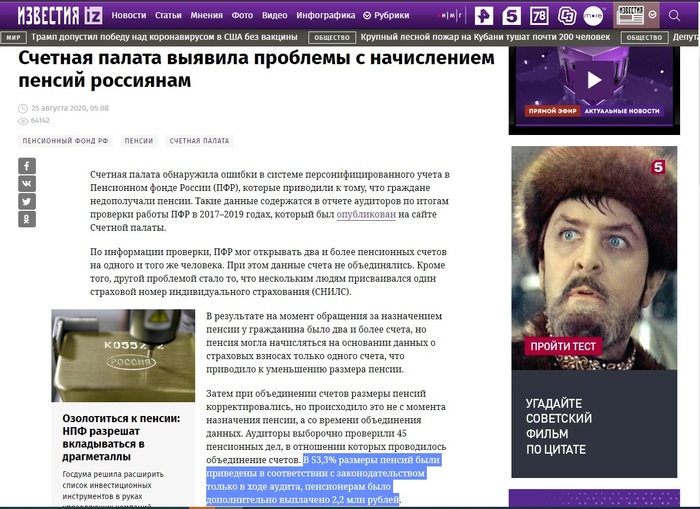Click the article date '25 августа 2020, 05:08'
The image size is (700, 509).
70,108
